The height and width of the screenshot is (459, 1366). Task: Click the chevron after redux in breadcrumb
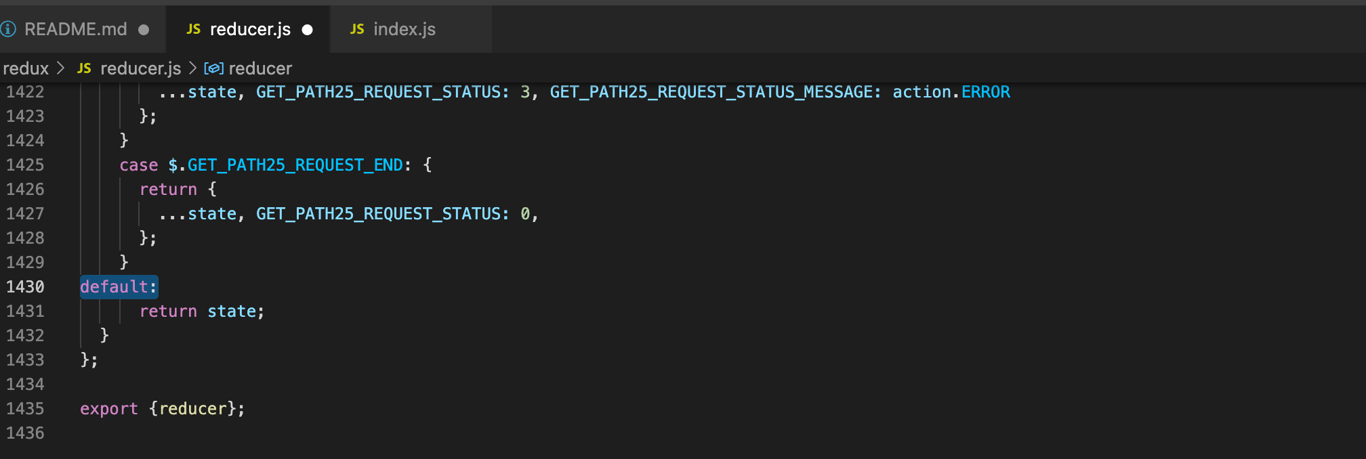(60, 68)
